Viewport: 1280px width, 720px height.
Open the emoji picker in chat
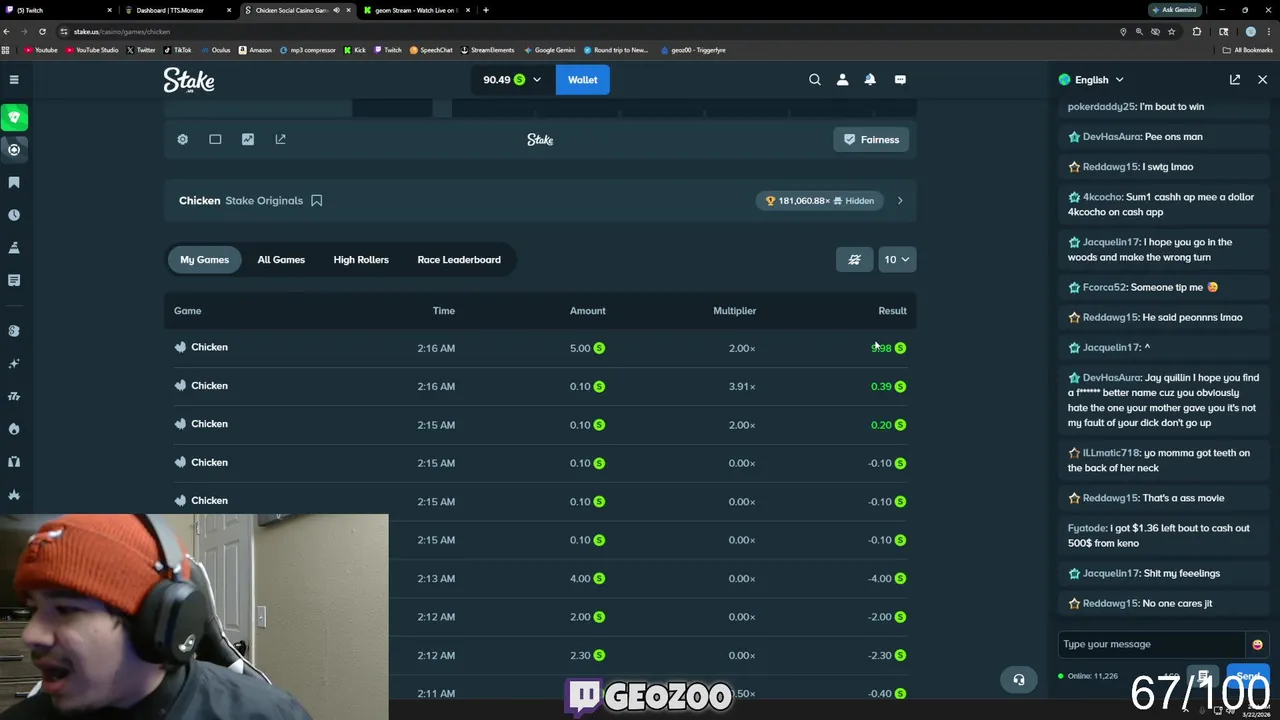point(1257,644)
